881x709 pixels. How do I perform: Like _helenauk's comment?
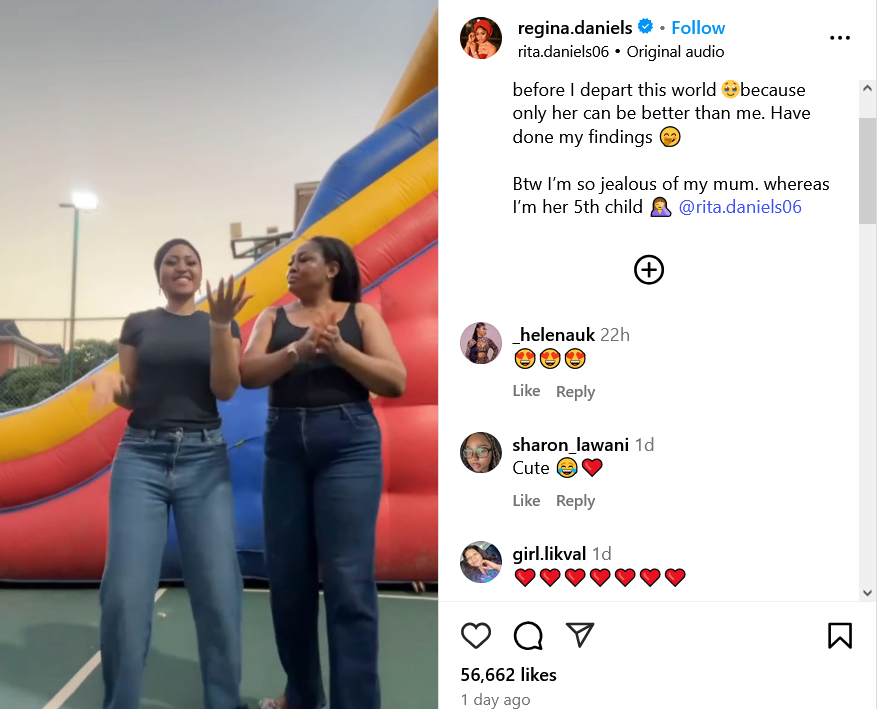(x=526, y=390)
